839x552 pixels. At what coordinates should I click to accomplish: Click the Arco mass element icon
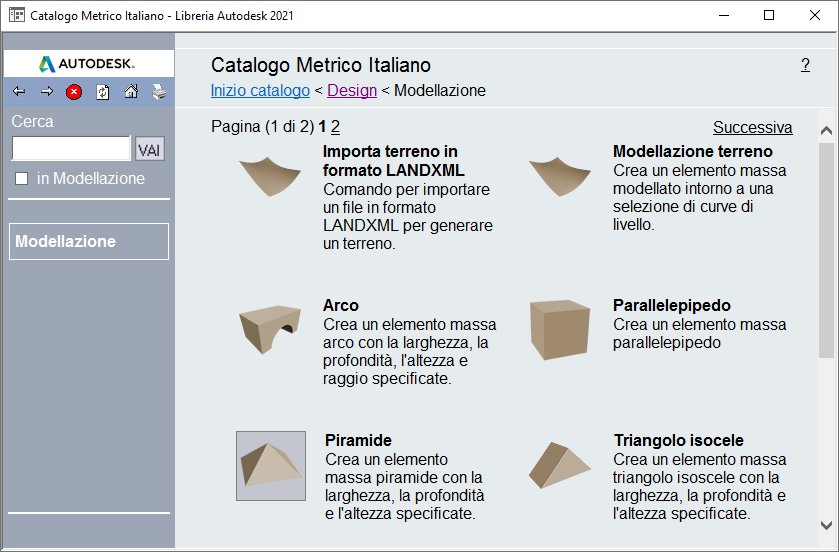pyautogui.click(x=270, y=327)
